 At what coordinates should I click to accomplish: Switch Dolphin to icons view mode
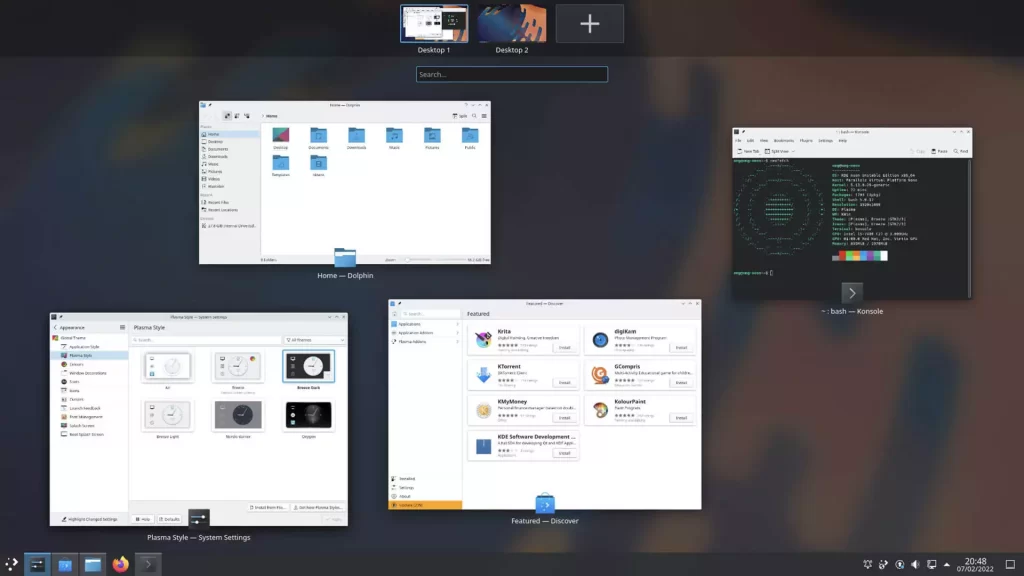point(227,116)
